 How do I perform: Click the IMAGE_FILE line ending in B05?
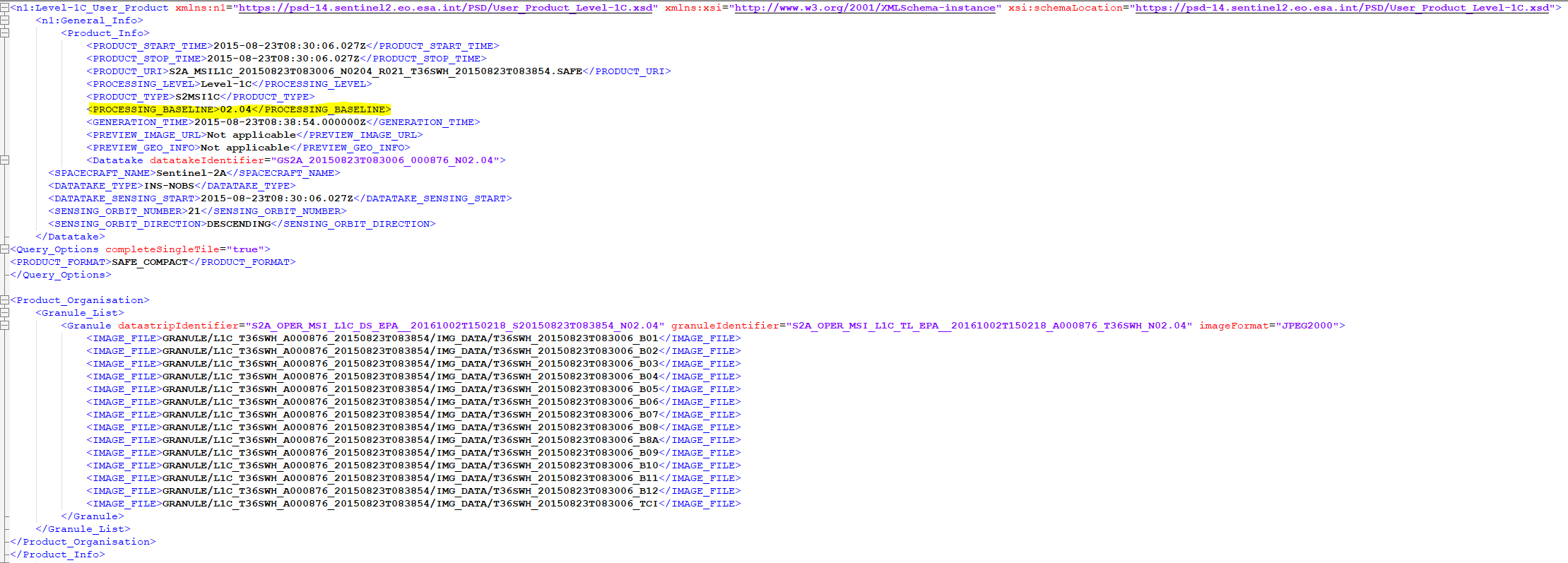coord(413,389)
